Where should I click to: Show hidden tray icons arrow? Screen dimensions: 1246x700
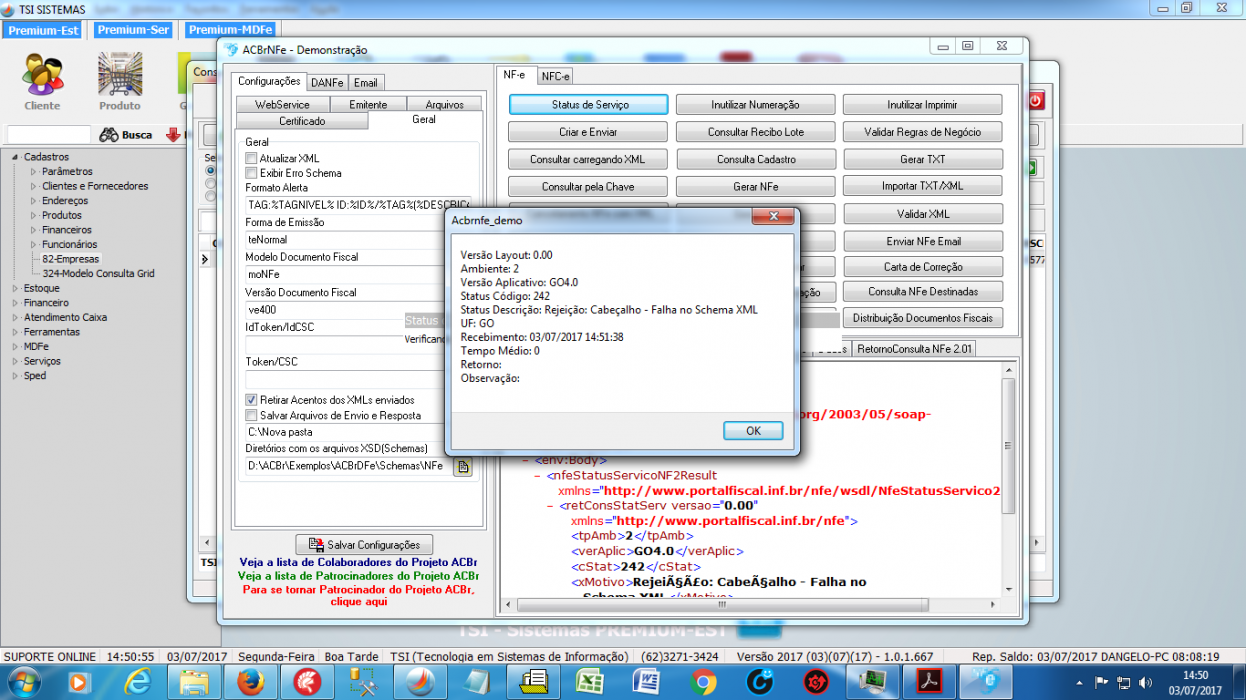pos(1081,683)
